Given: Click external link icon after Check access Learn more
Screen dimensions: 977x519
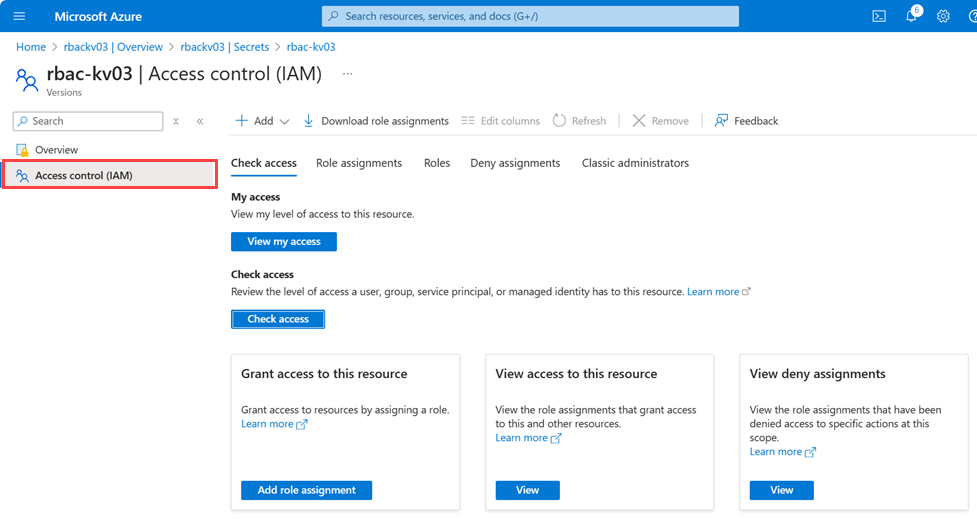Looking at the screenshot, I should click(746, 292).
